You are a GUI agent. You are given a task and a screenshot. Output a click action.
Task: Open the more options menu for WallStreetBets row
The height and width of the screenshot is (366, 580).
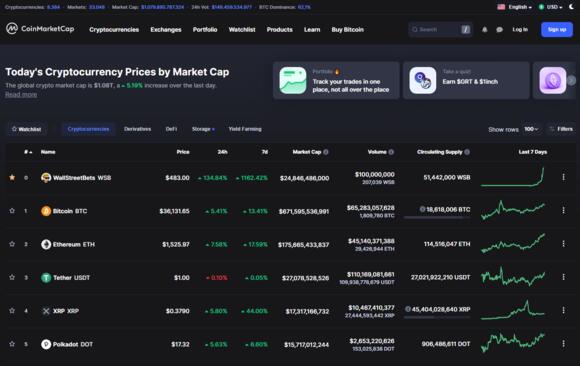click(x=563, y=177)
